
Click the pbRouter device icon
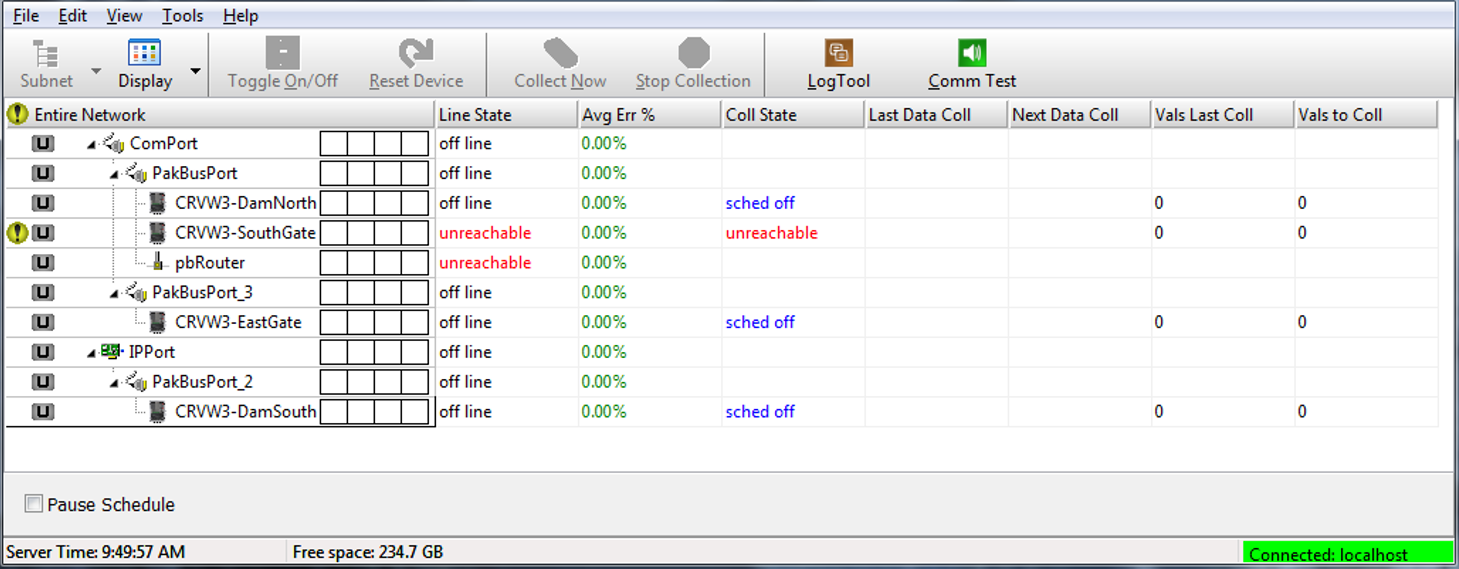coord(157,263)
